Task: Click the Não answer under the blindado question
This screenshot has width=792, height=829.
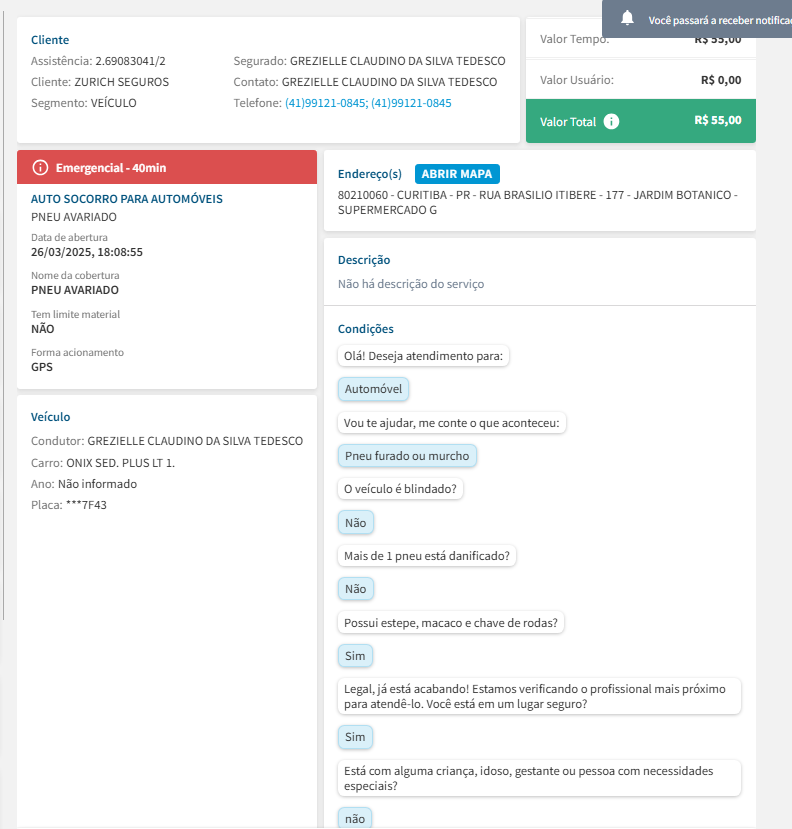Action: pyautogui.click(x=355, y=522)
